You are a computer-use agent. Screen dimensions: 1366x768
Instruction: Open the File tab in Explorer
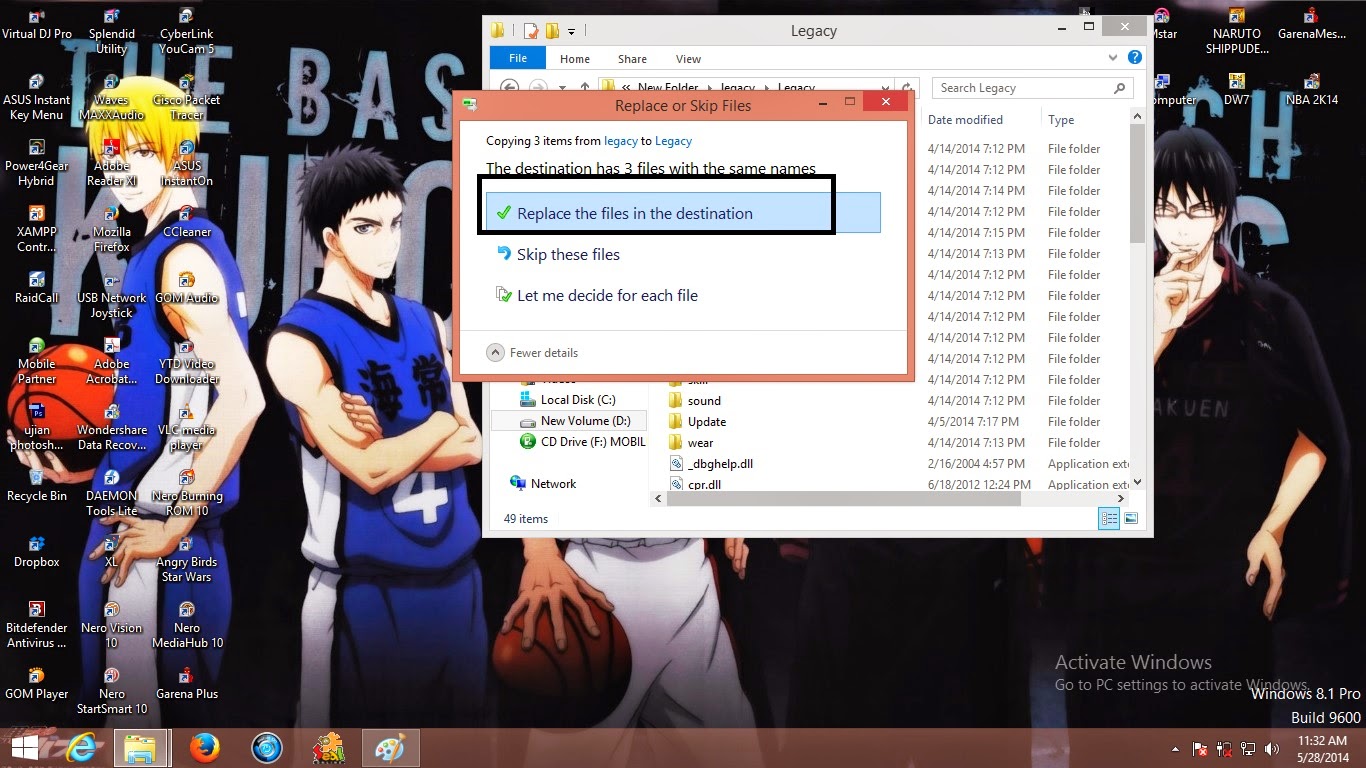pyautogui.click(x=518, y=58)
